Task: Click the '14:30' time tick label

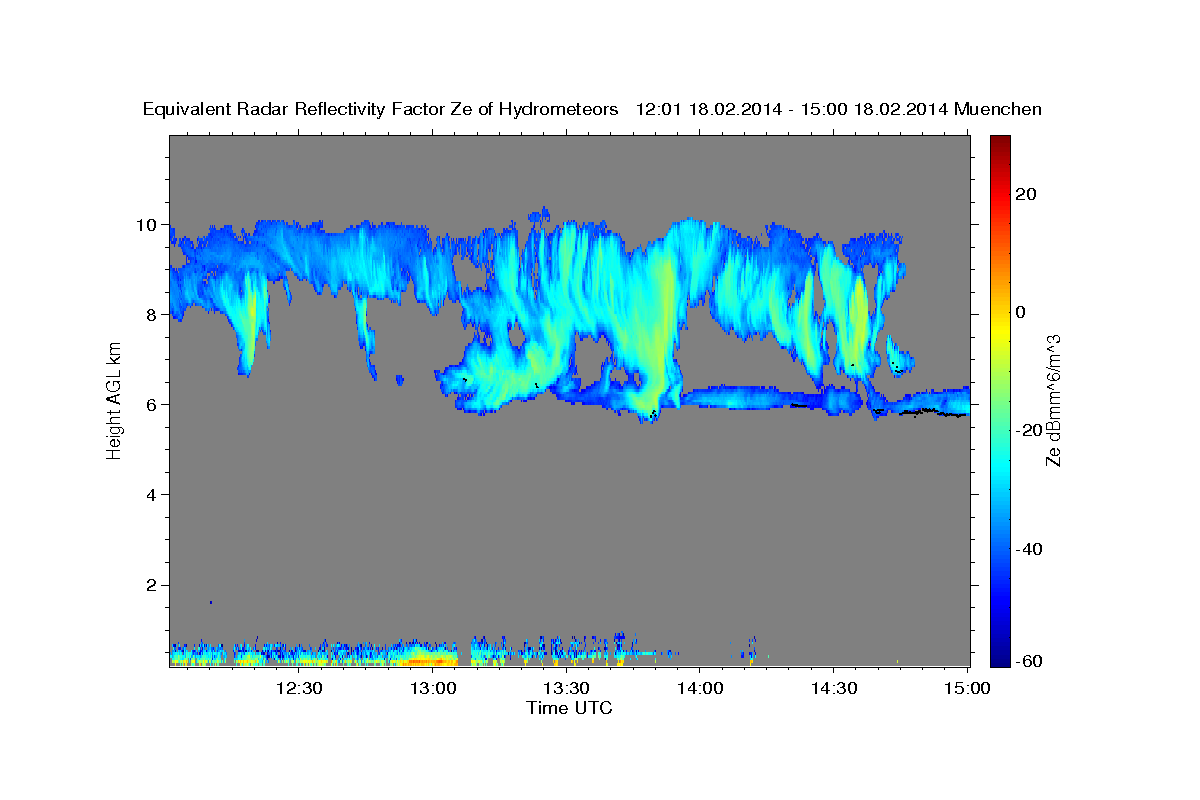Action: pyautogui.click(x=833, y=689)
